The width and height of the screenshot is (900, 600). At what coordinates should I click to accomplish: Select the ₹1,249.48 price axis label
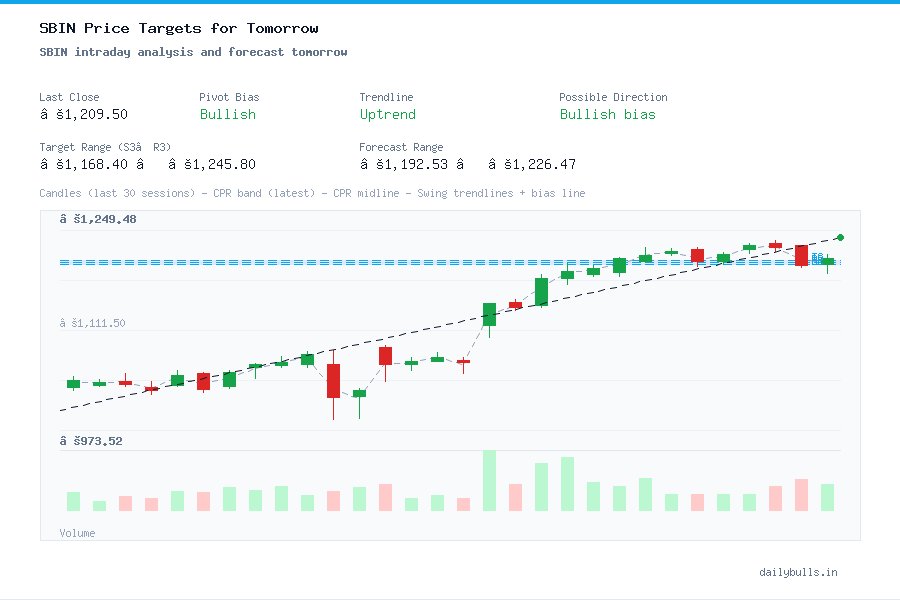[x=97, y=218]
